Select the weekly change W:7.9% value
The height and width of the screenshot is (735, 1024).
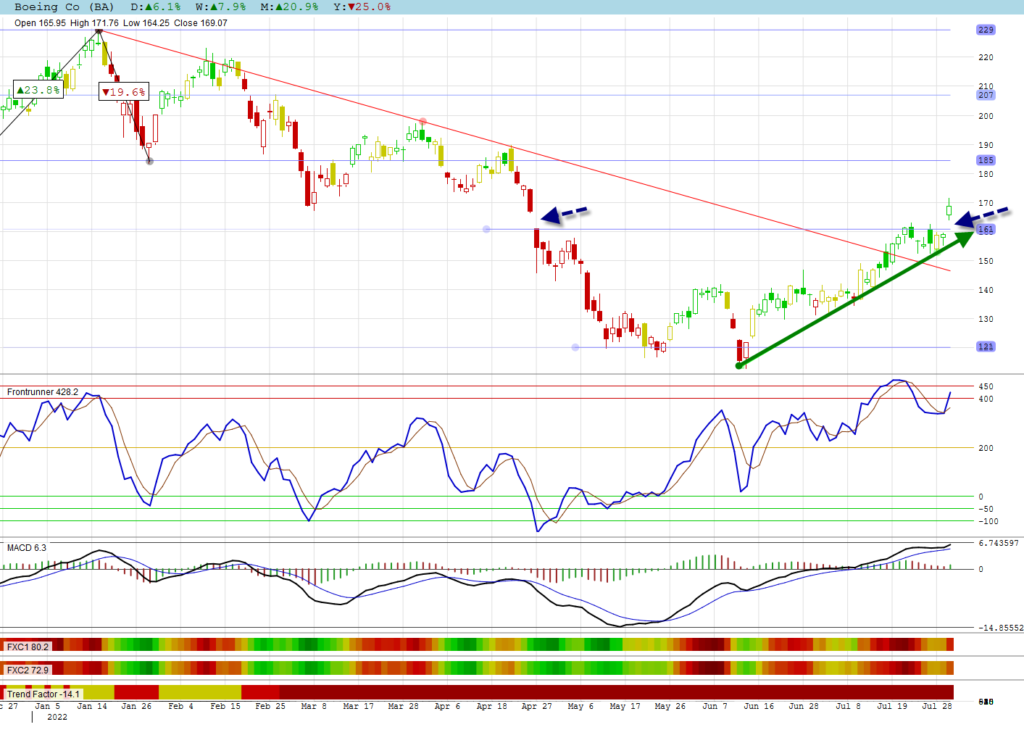click(221, 7)
